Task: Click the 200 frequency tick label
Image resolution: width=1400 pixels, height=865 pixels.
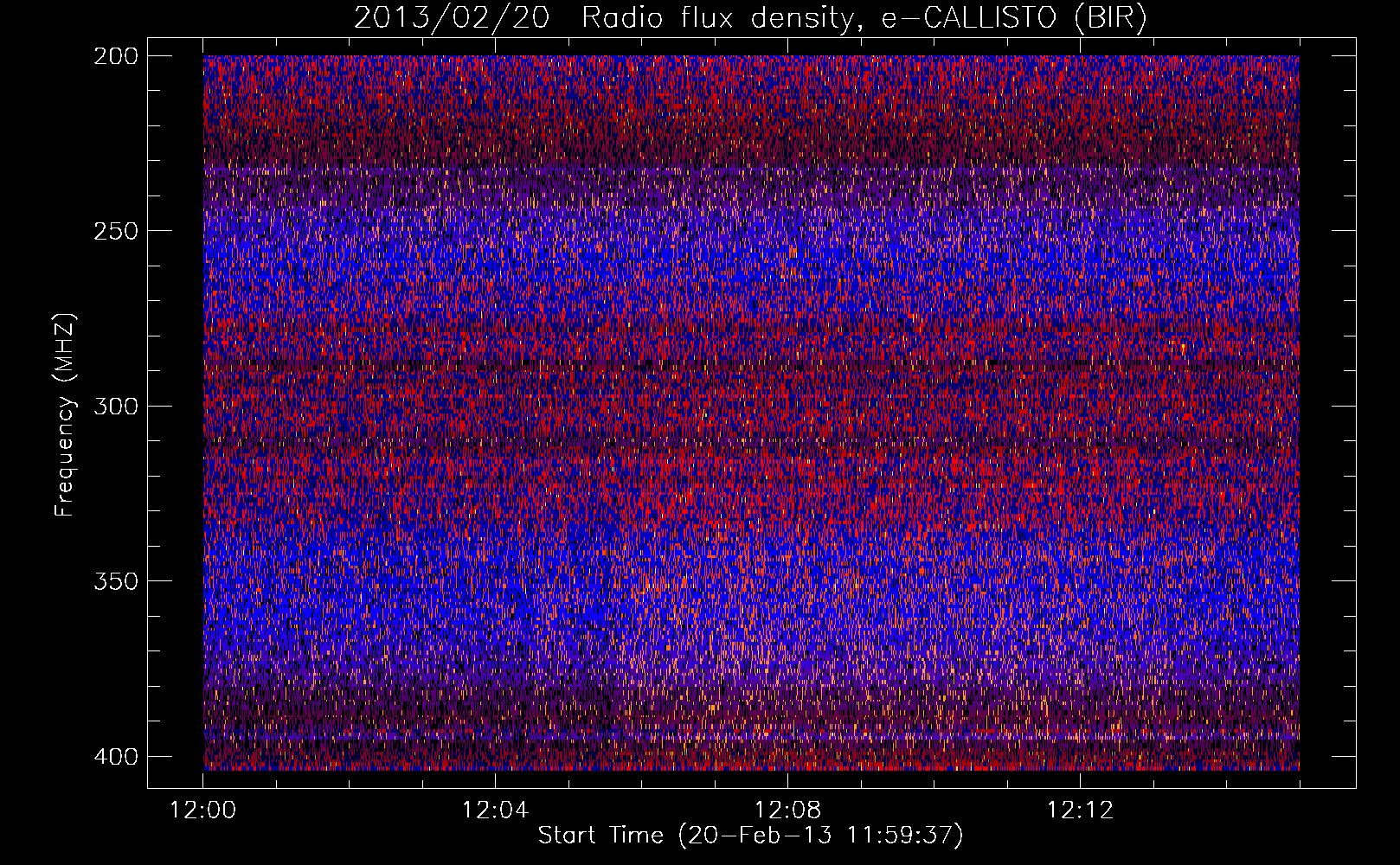Action: coord(115,56)
